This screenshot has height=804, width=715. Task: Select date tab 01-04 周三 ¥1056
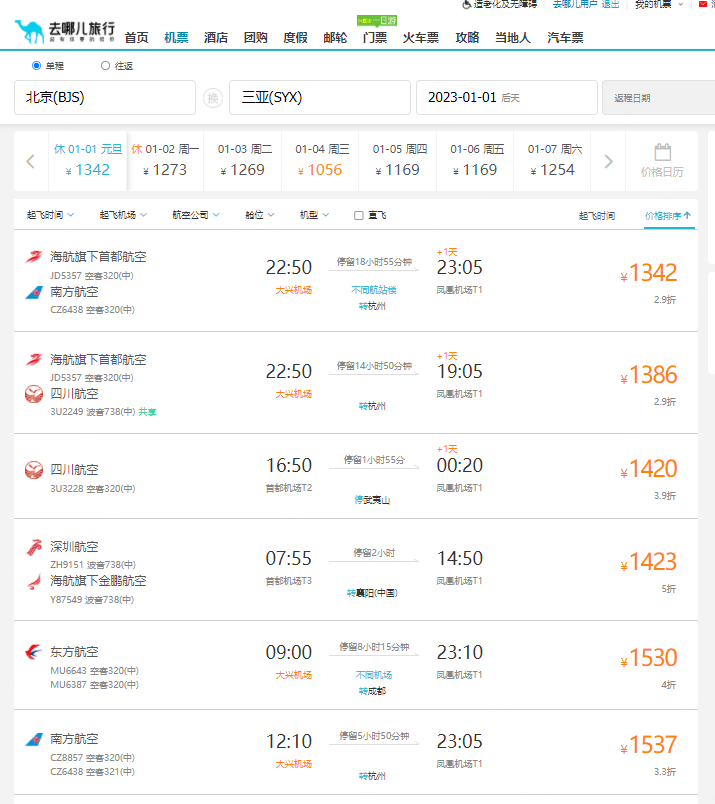pyautogui.click(x=320, y=160)
